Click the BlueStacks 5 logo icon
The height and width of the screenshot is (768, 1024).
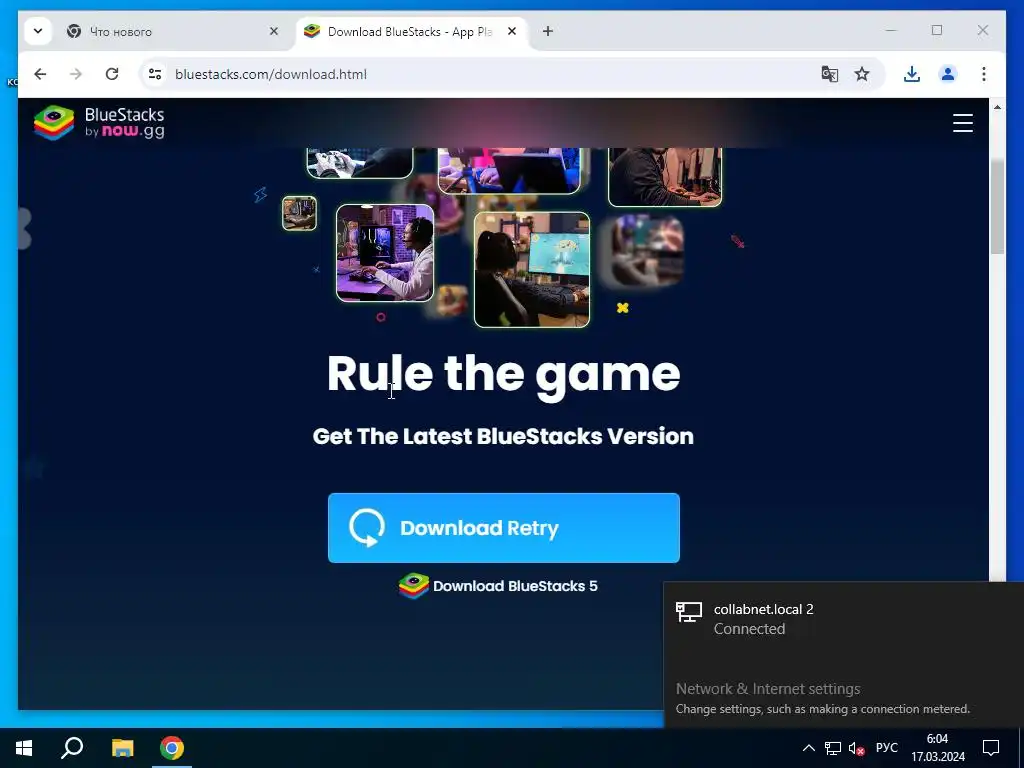point(413,586)
